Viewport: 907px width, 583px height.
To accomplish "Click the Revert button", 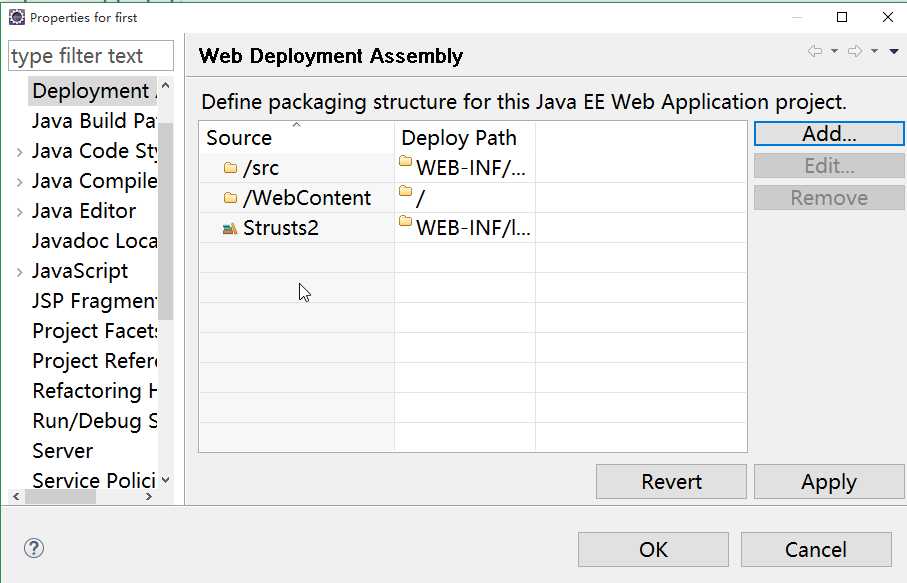I will pos(671,482).
